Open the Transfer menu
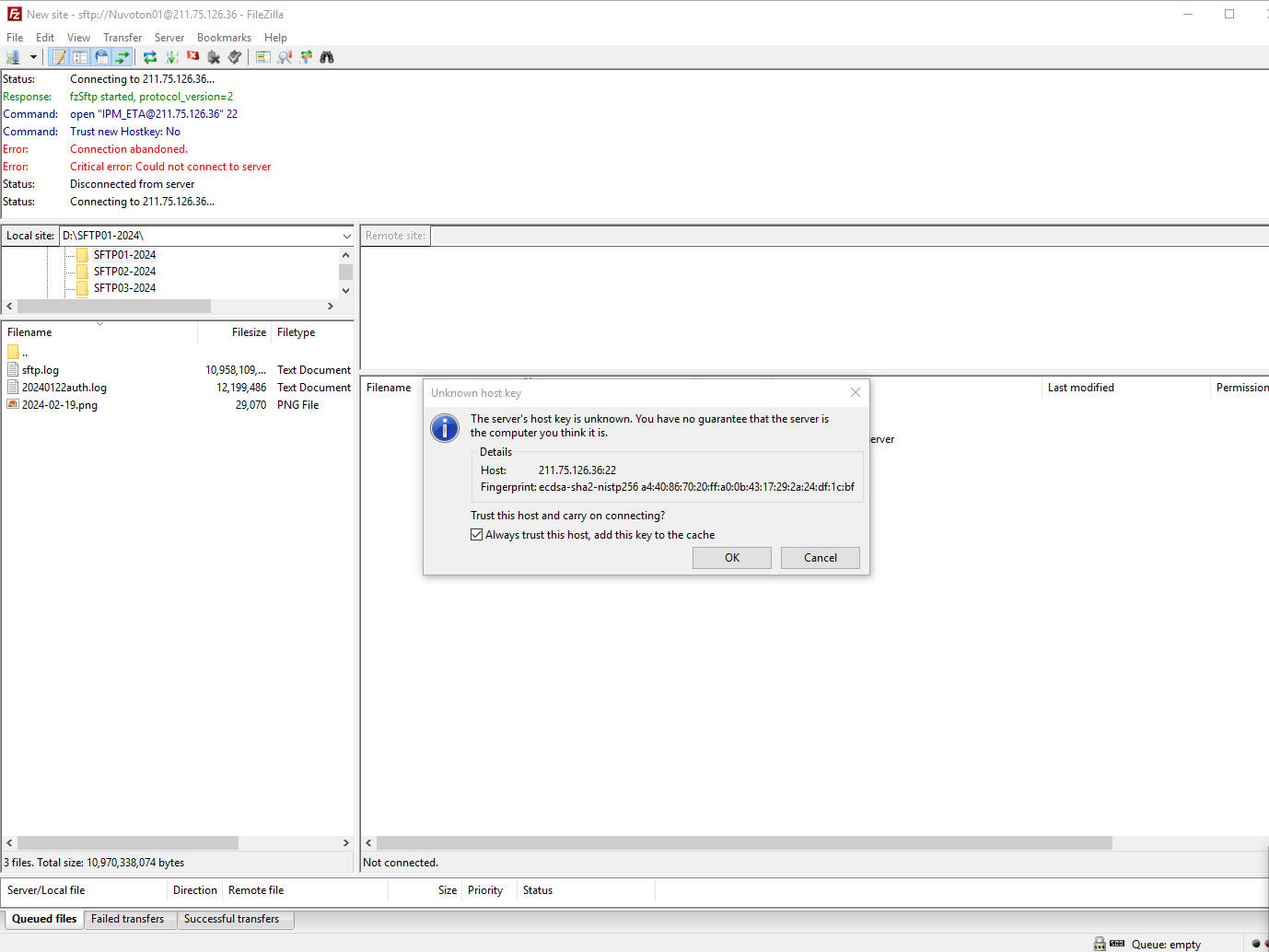 click(x=122, y=38)
